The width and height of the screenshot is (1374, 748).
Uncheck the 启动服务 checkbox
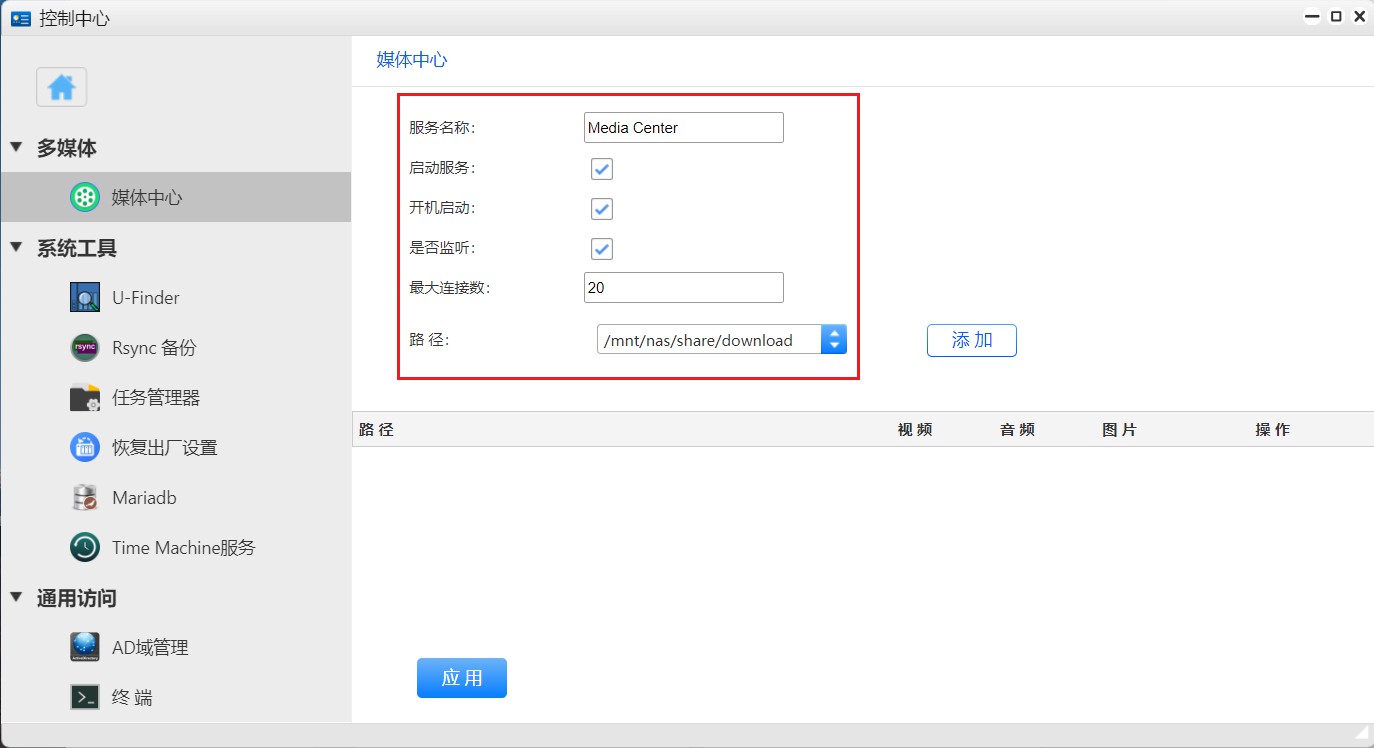[x=602, y=169]
